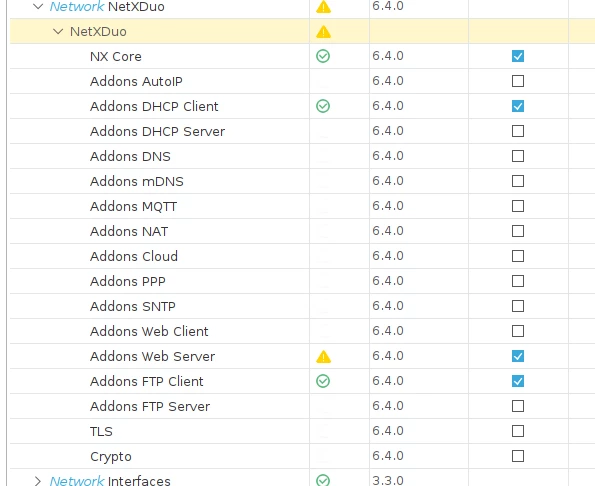Enable Addons PPP checkbox
The height and width of the screenshot is (486, 595).
tap(518, 281)
